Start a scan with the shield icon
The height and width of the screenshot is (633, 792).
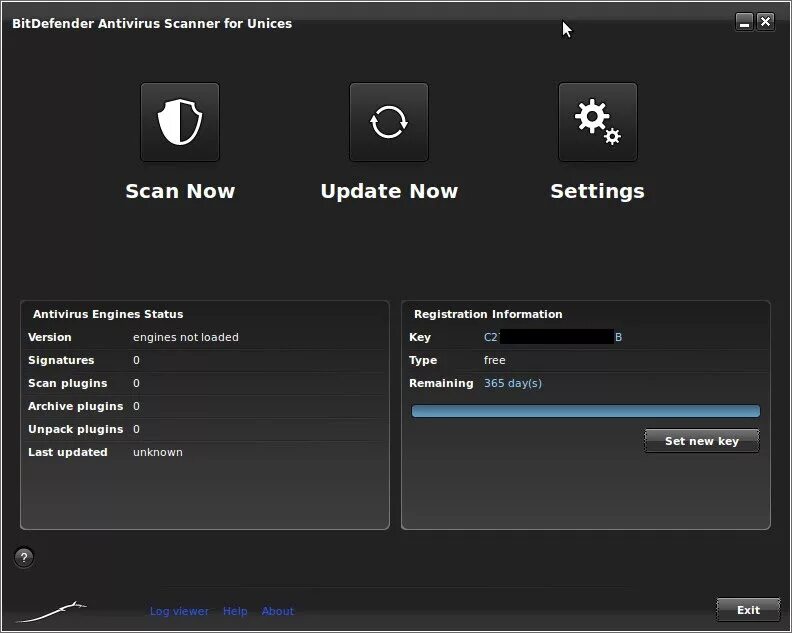180,122
